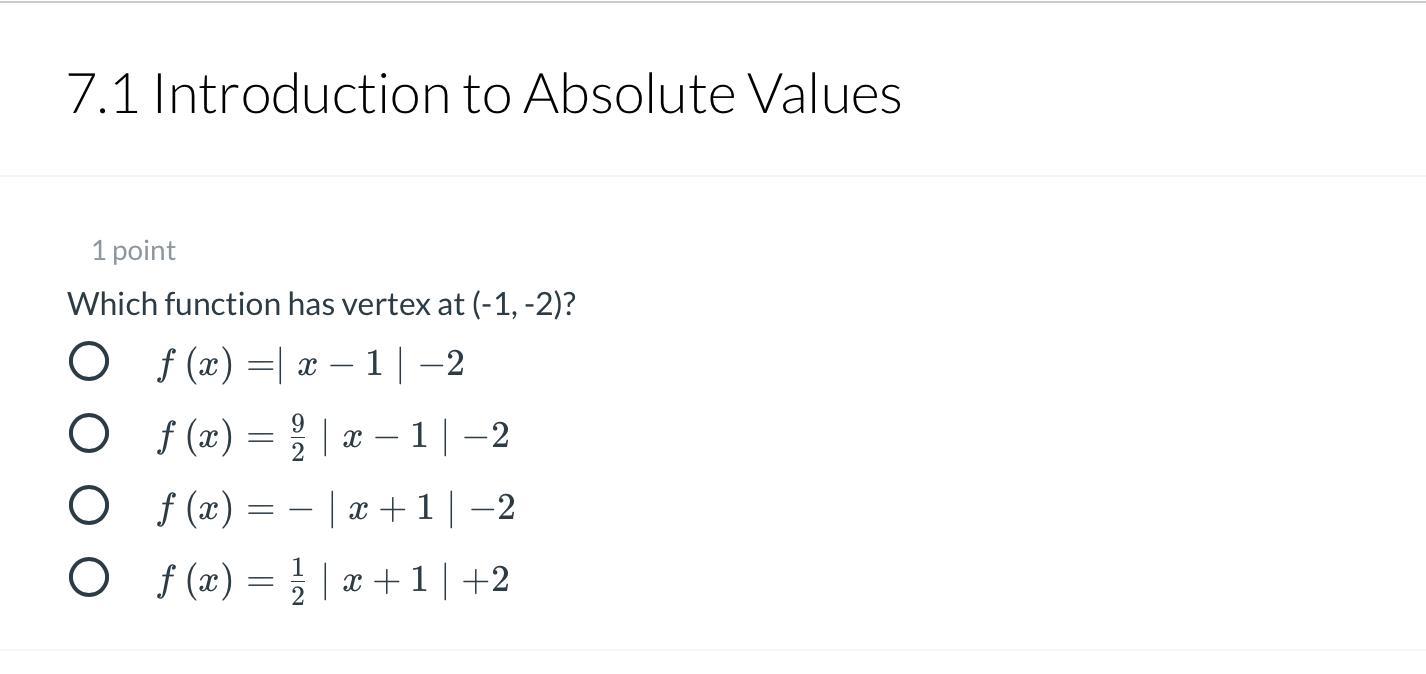Click the 9/2 fraction in second option
The height and width of the screenshot is (674, 1426).
coord(298,437)
